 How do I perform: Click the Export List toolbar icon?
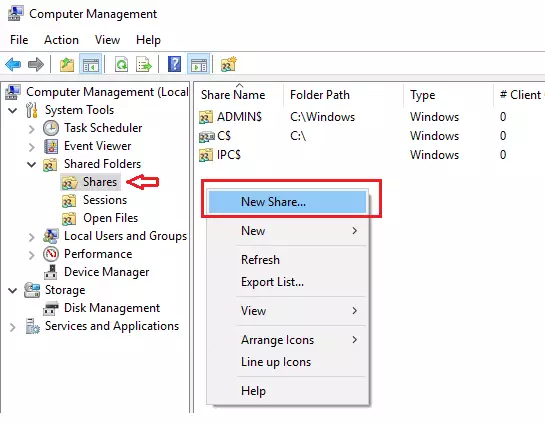pos(144,65)
